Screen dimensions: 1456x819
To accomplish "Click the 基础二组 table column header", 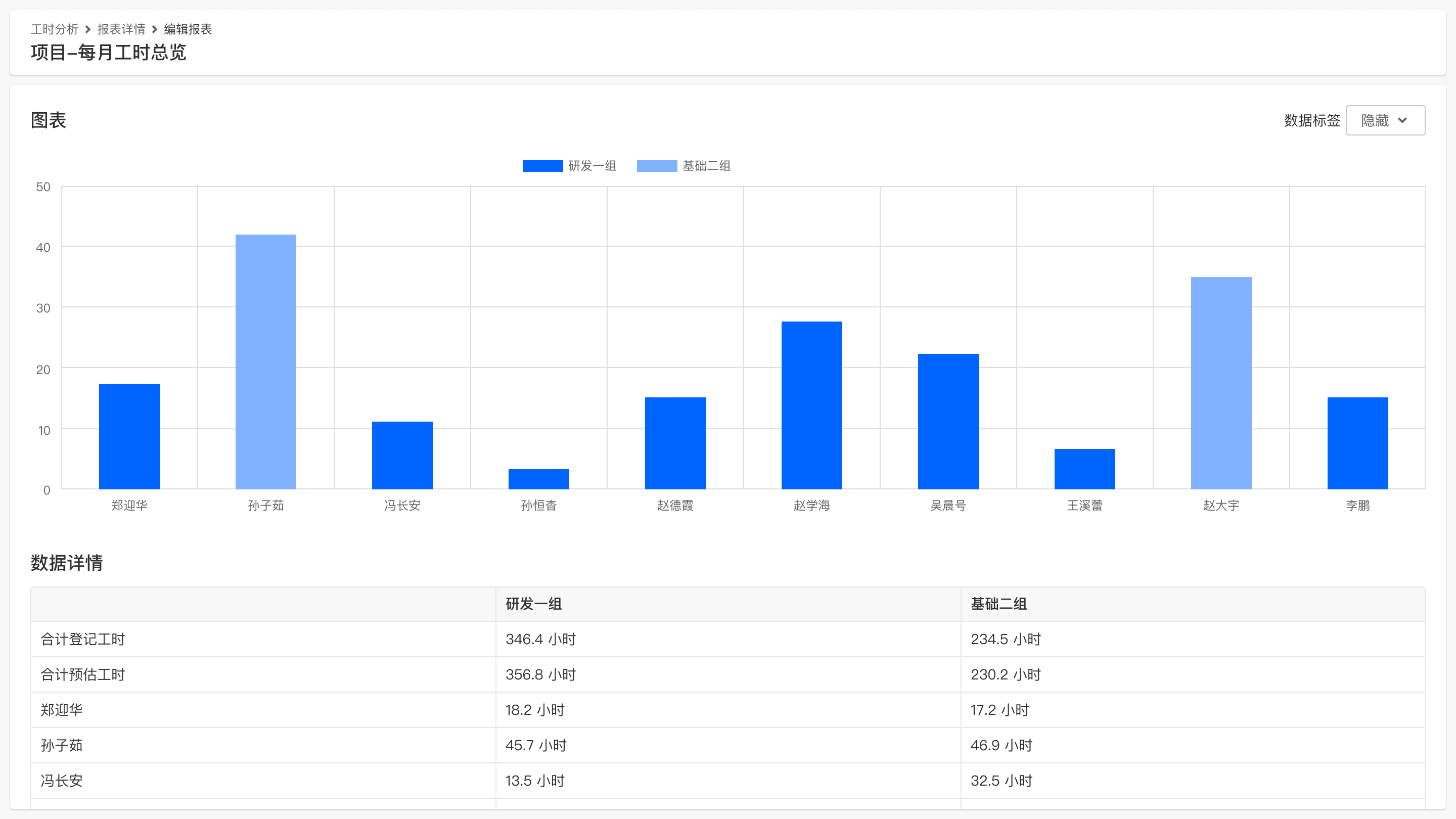I will pos(998,604).
